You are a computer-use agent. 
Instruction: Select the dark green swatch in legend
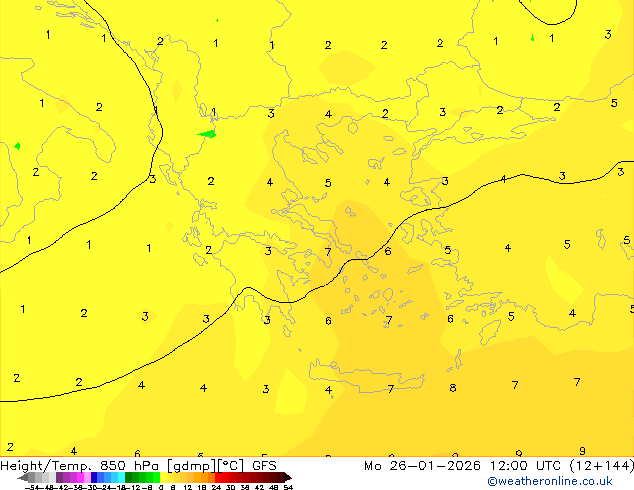[x=129, y=477]
